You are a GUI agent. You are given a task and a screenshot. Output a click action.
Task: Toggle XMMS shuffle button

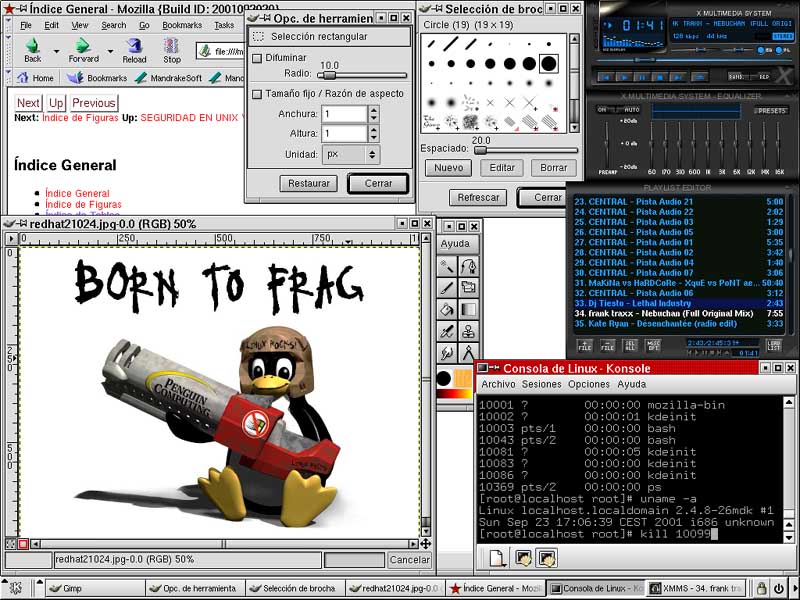[x=737, y=77]
